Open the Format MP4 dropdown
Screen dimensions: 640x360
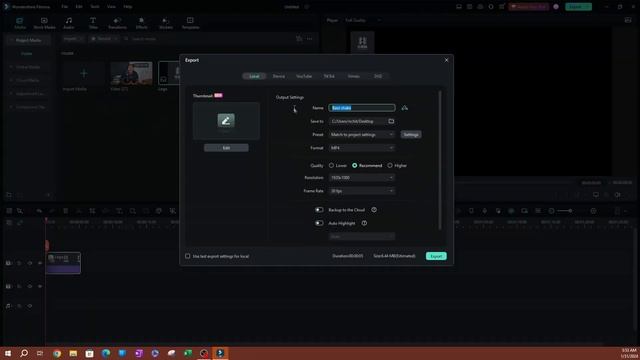[x=362, y=148]
